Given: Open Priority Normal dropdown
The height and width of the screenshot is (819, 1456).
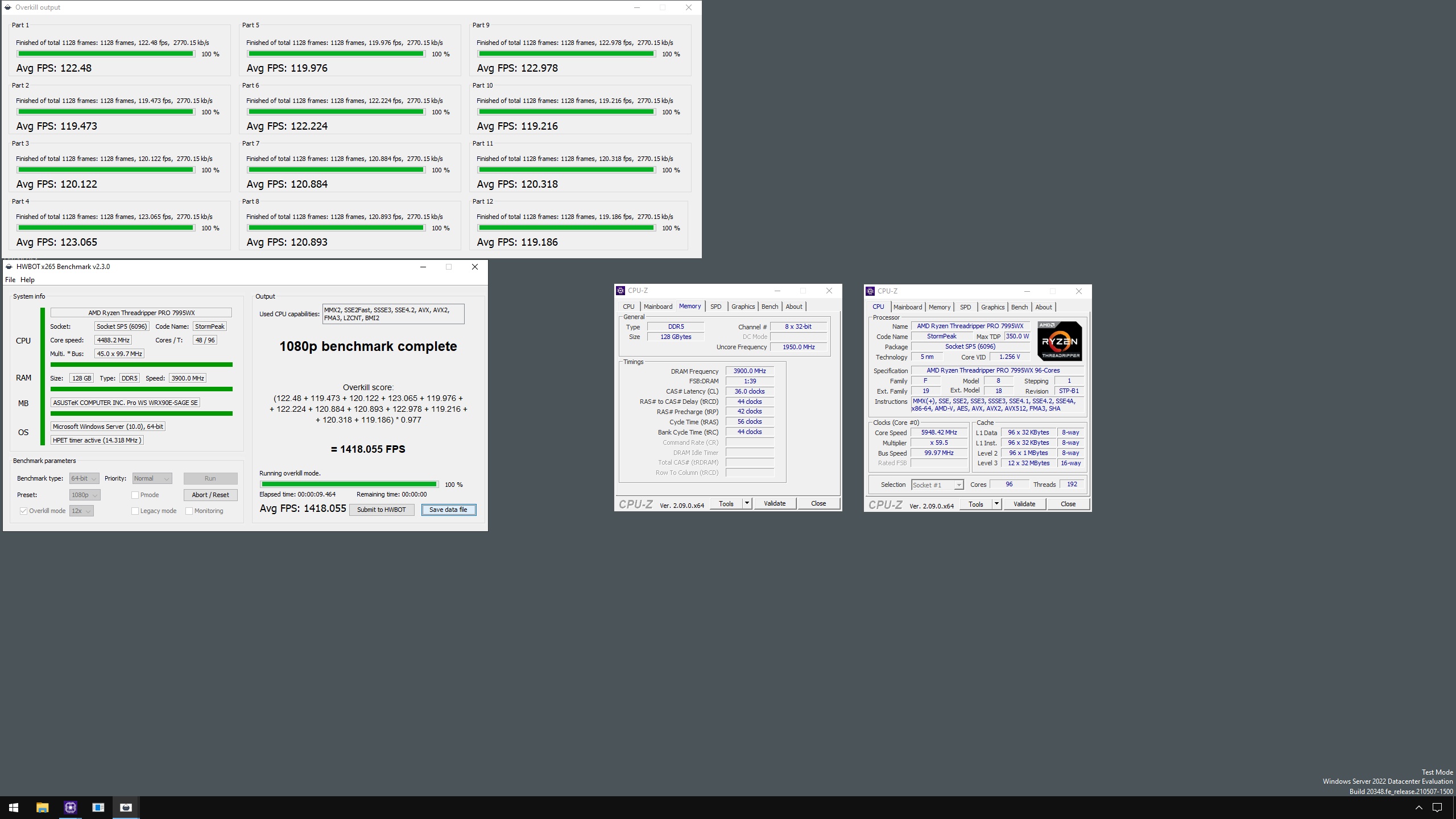Looking at the screenshot, I should click(x=152, y=478).
